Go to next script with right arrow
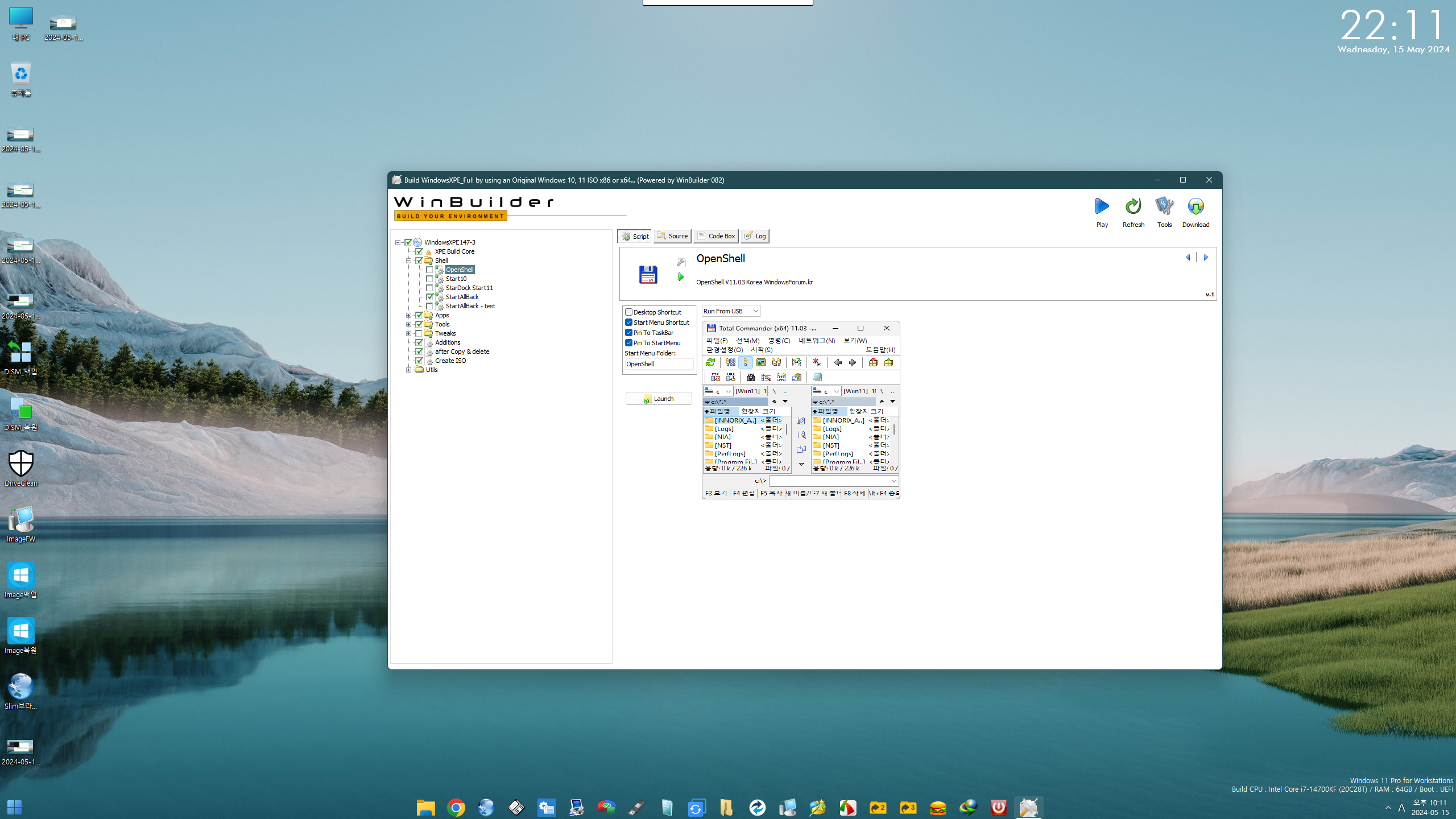This screenshot has height=819, width=1456. 1206,258
